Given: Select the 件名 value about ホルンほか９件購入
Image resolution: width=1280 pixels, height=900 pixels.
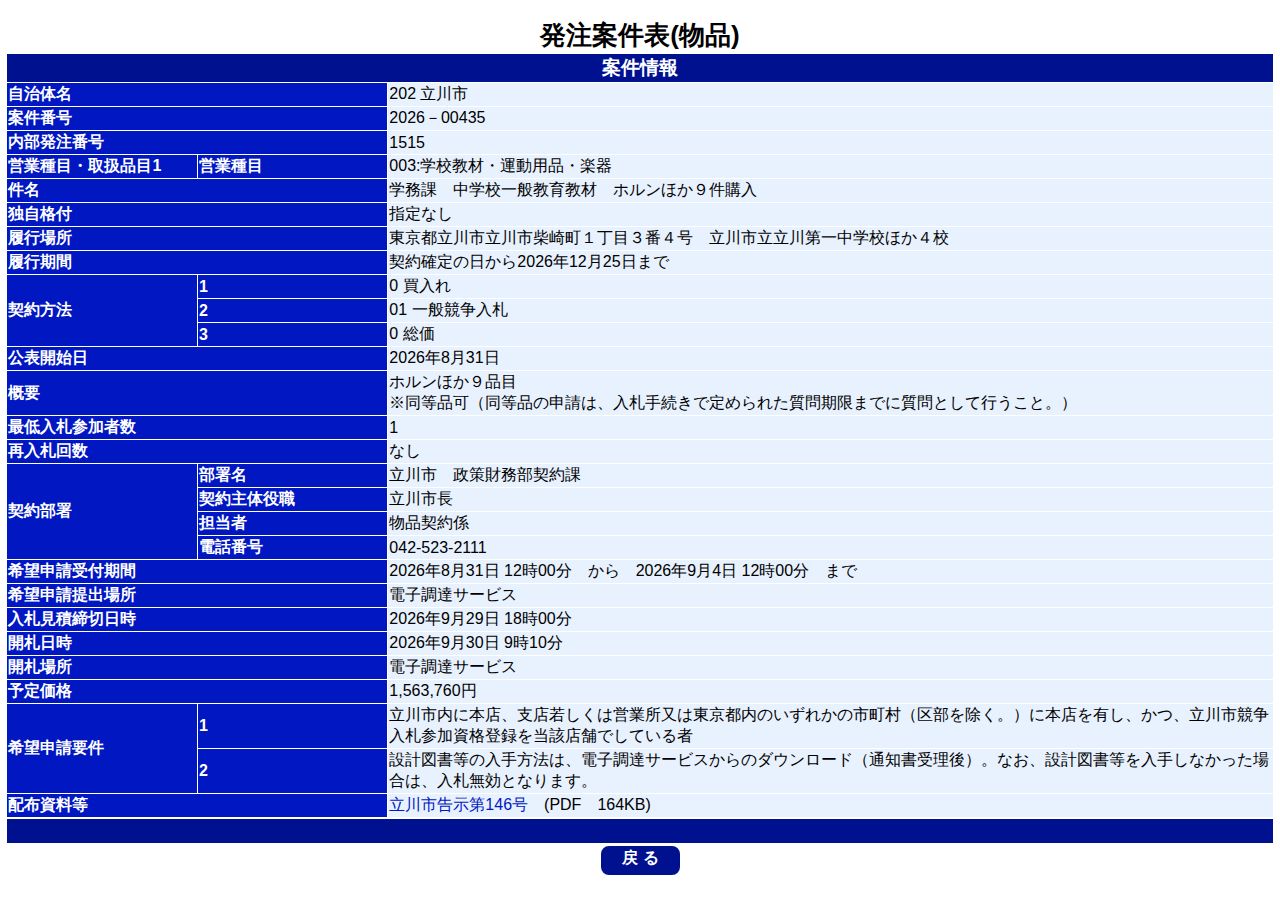Looking at the screenshot, I should (573, 190).
